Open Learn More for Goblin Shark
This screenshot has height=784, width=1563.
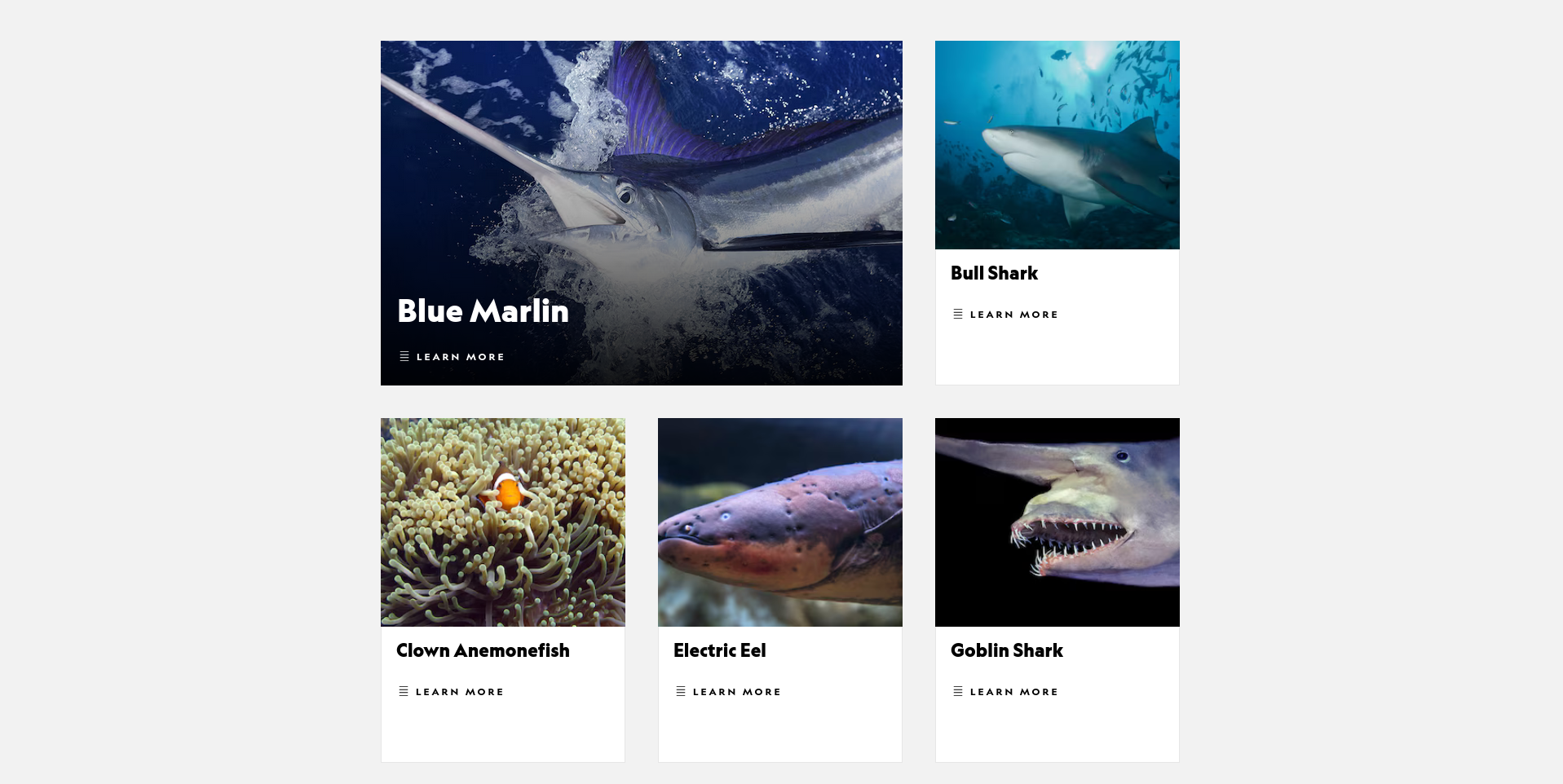point(1014,692)
